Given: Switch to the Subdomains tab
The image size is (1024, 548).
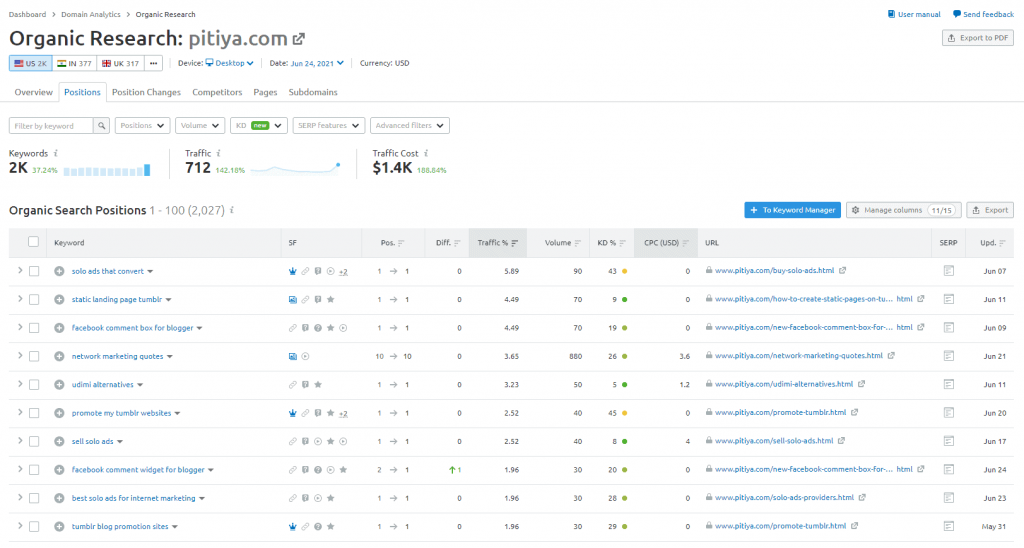Looking at the screenshot, I should tap(313, 92).
